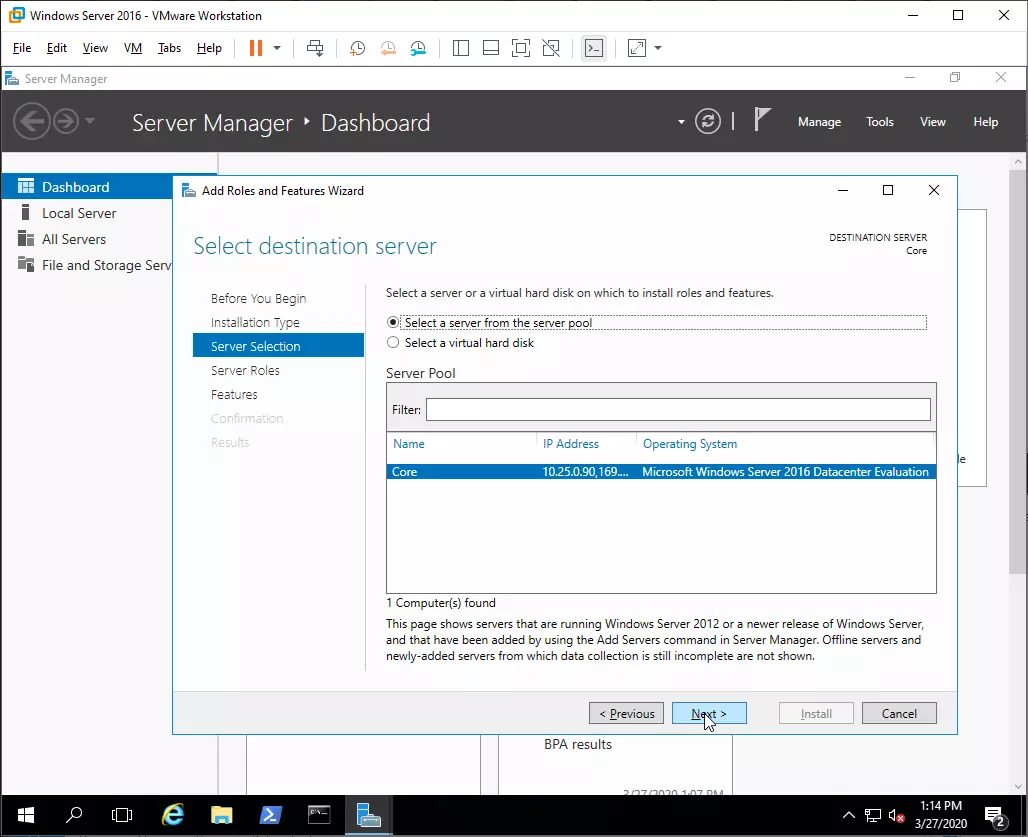The width and height of the screenshot is (1028, 837).
Task: Expand the stretch display dropdown arrow
Action: tap(658, 48)
